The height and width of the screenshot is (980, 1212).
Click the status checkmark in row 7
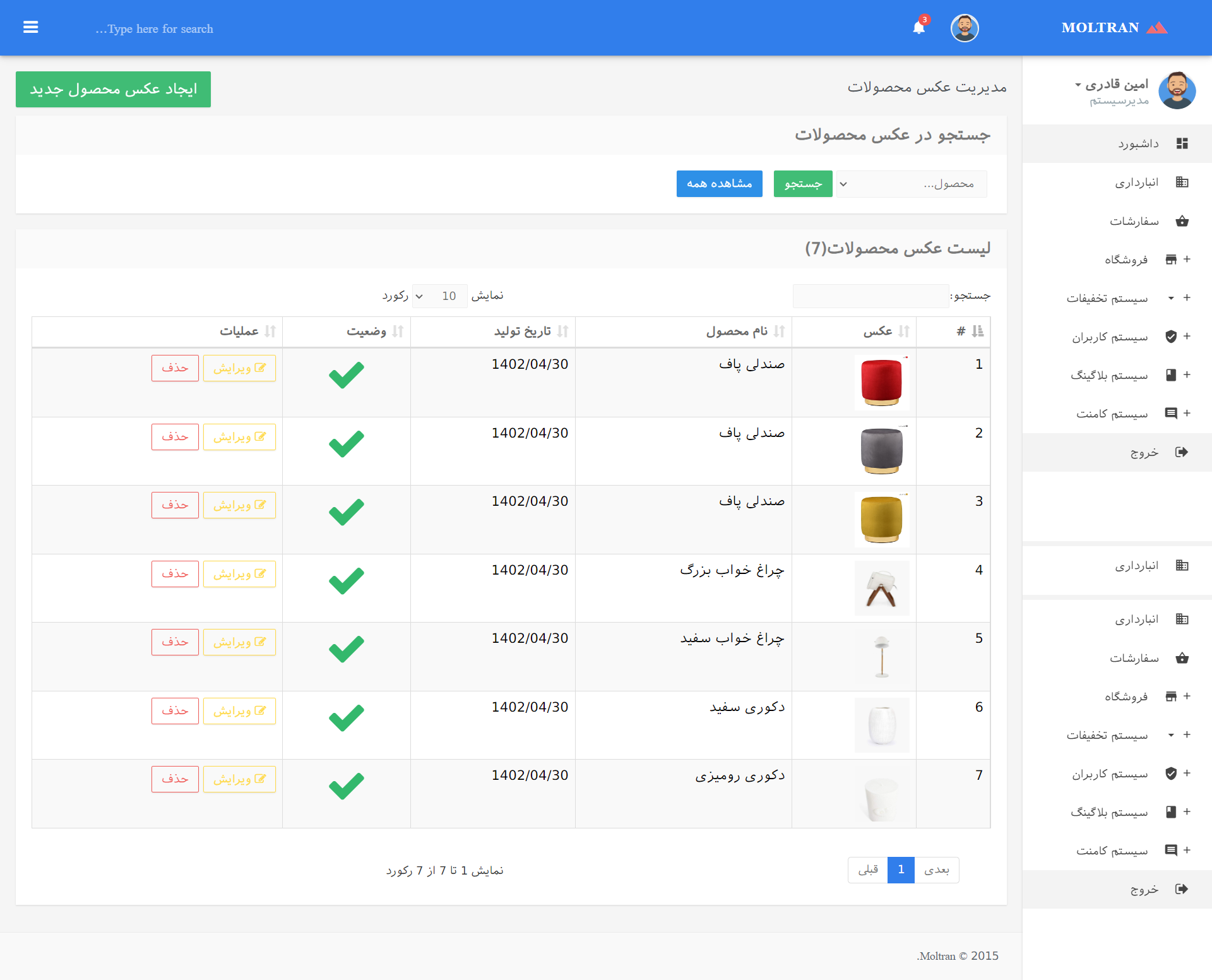coord(346,786)
